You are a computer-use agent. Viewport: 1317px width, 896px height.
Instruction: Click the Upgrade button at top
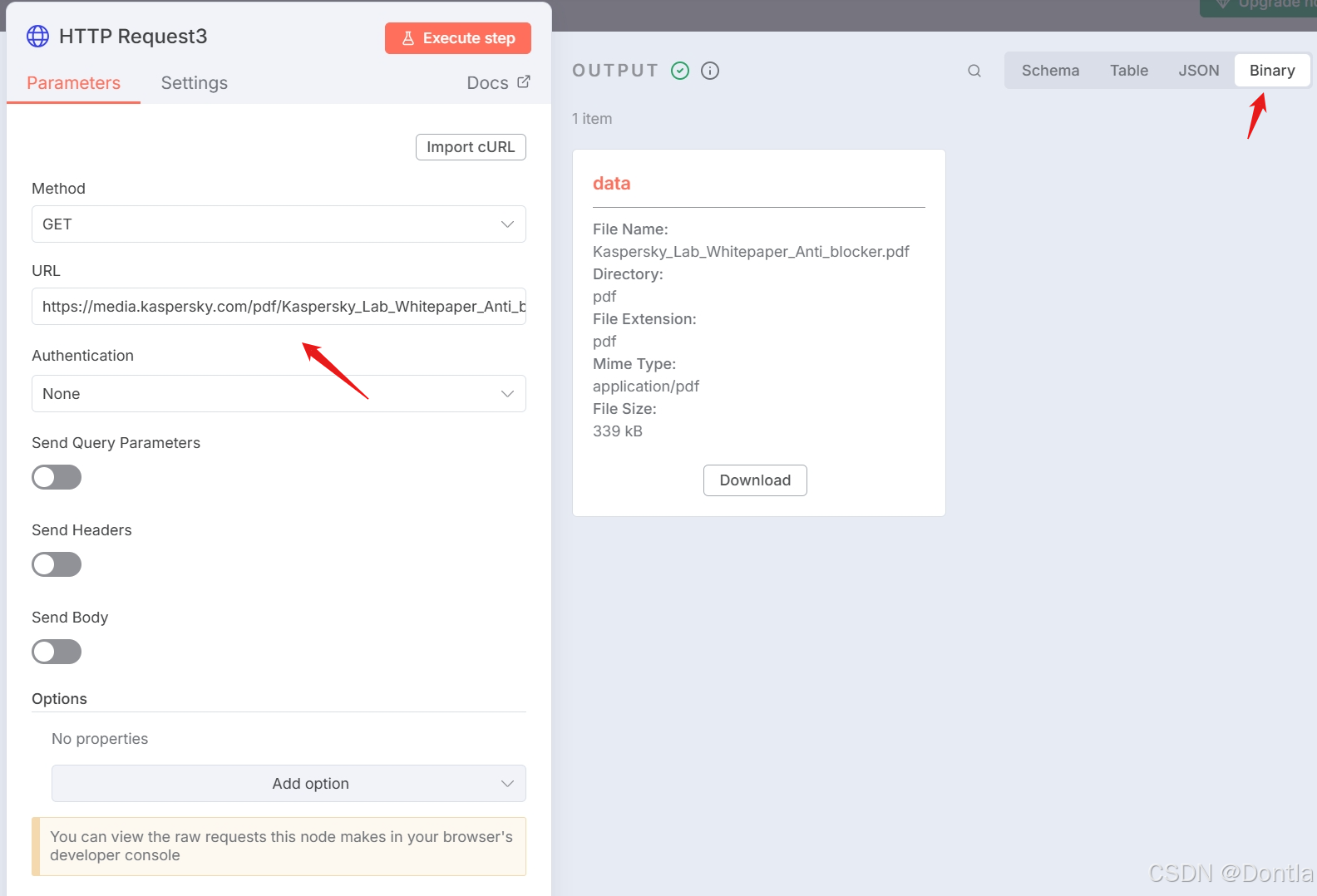coord(1258,7)
